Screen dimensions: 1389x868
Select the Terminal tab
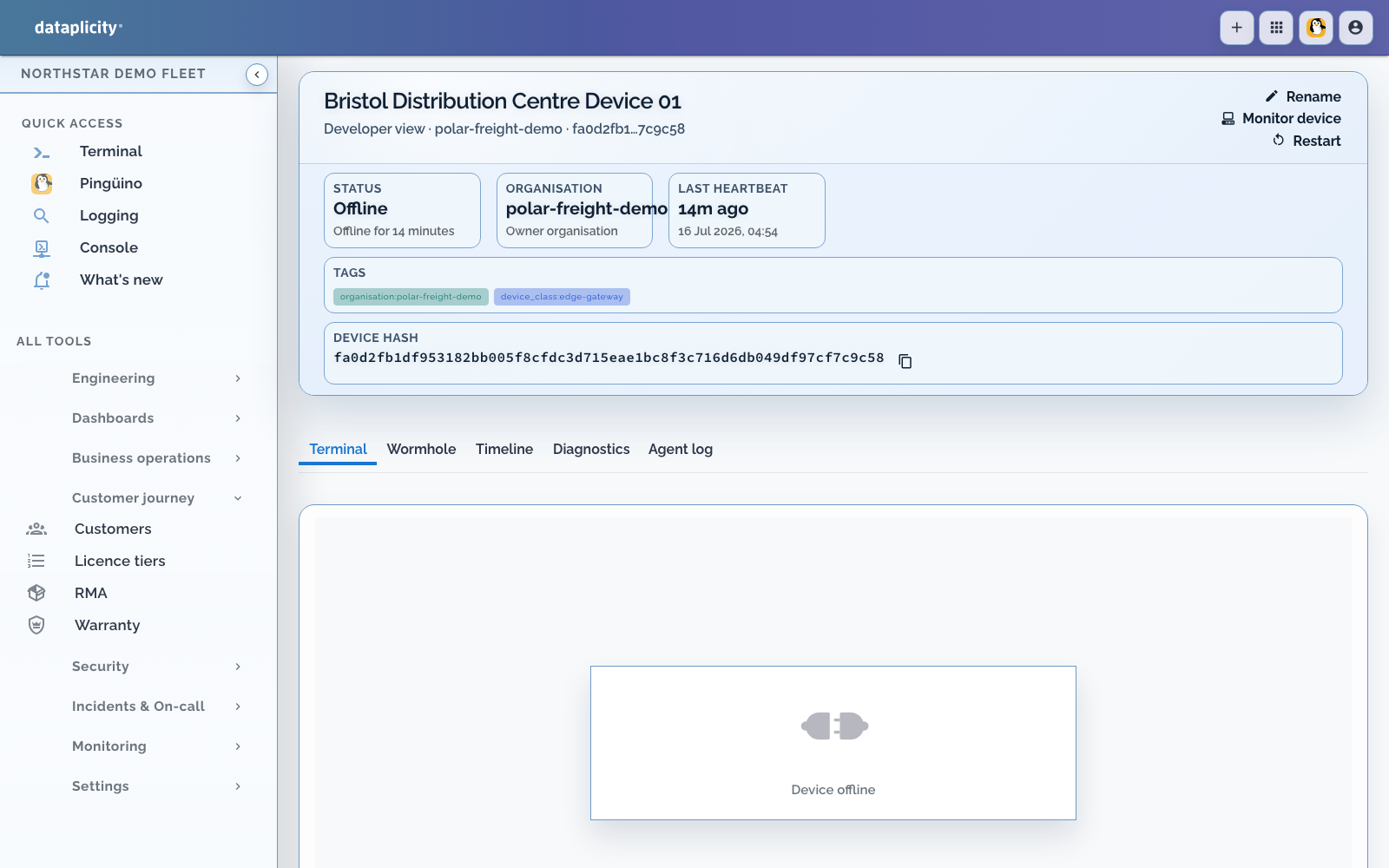click(x=338, y=449)
